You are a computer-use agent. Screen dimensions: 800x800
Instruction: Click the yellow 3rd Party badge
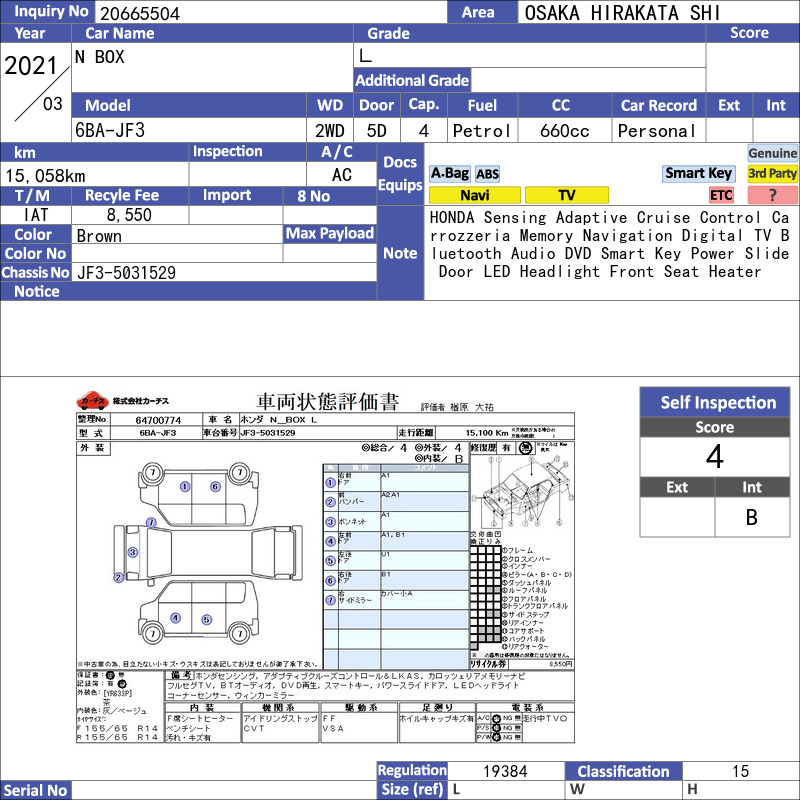(772, 173)
